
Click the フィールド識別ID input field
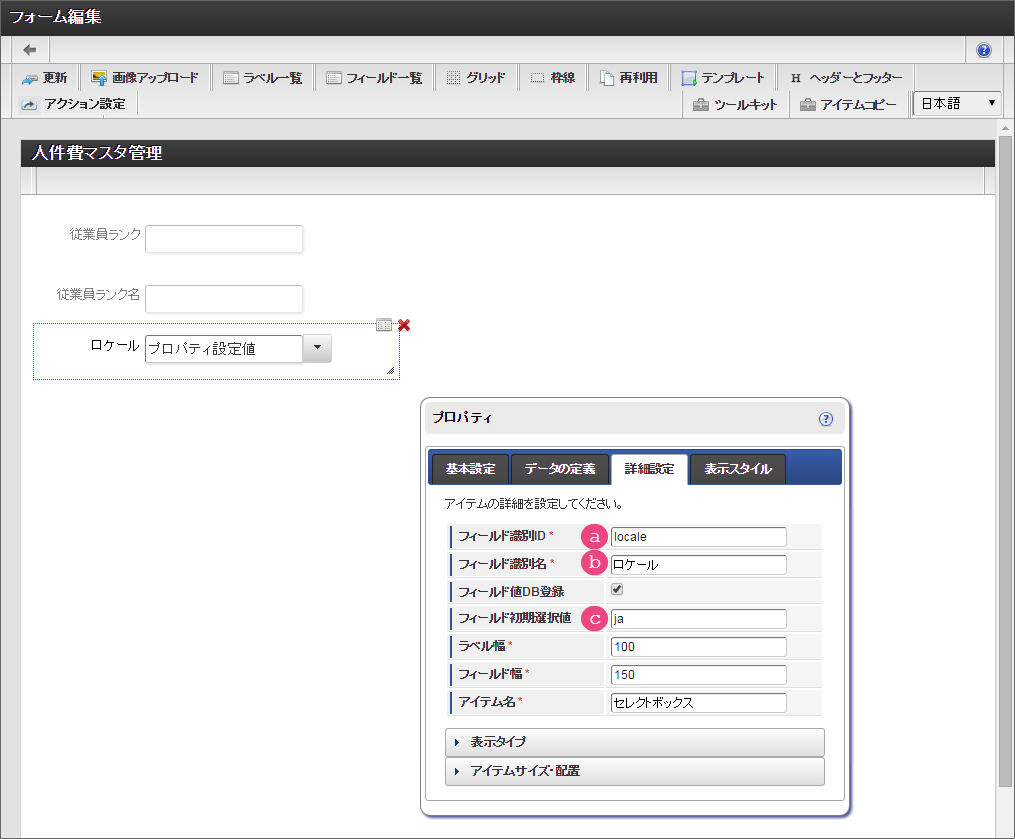pyautogui.click(x=698, y=537)
